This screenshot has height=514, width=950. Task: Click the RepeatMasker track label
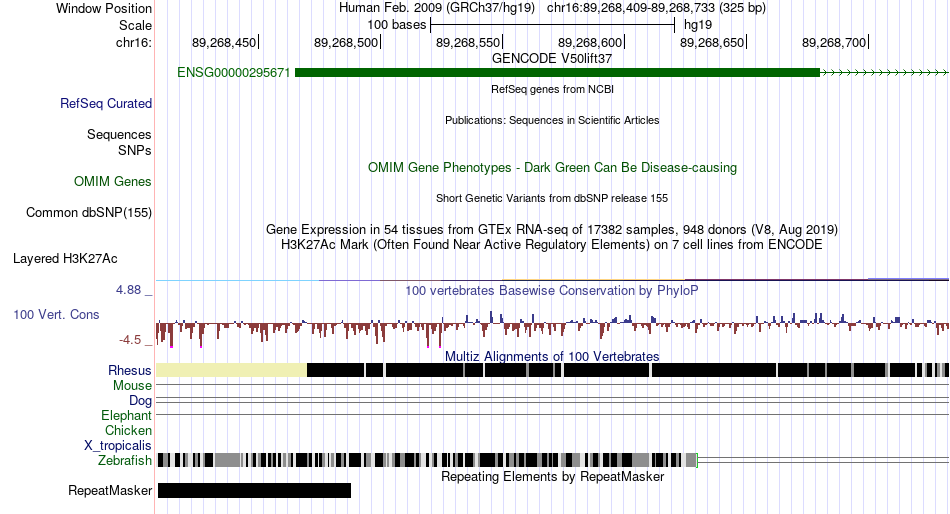110,490
